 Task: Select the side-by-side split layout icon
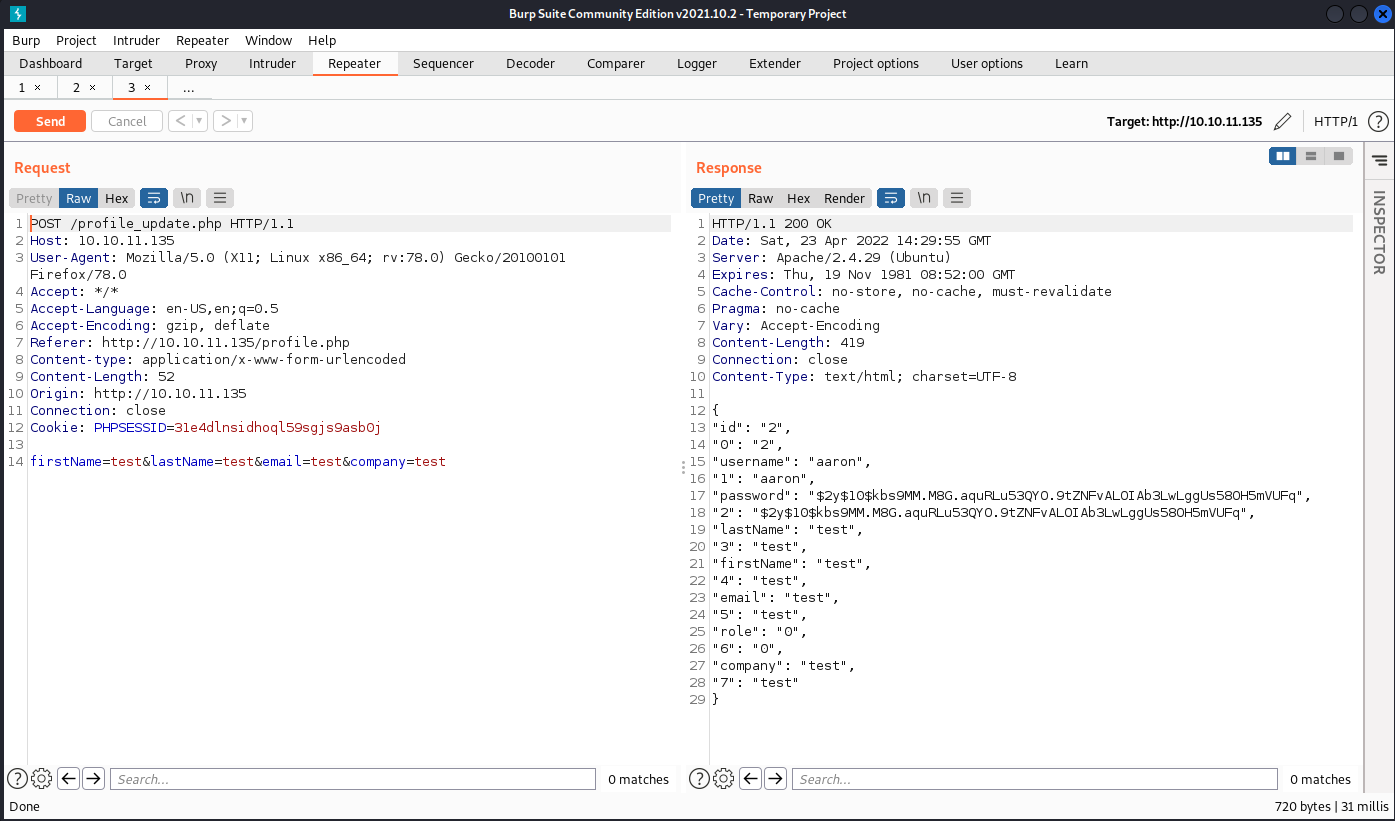point(1283,156)
